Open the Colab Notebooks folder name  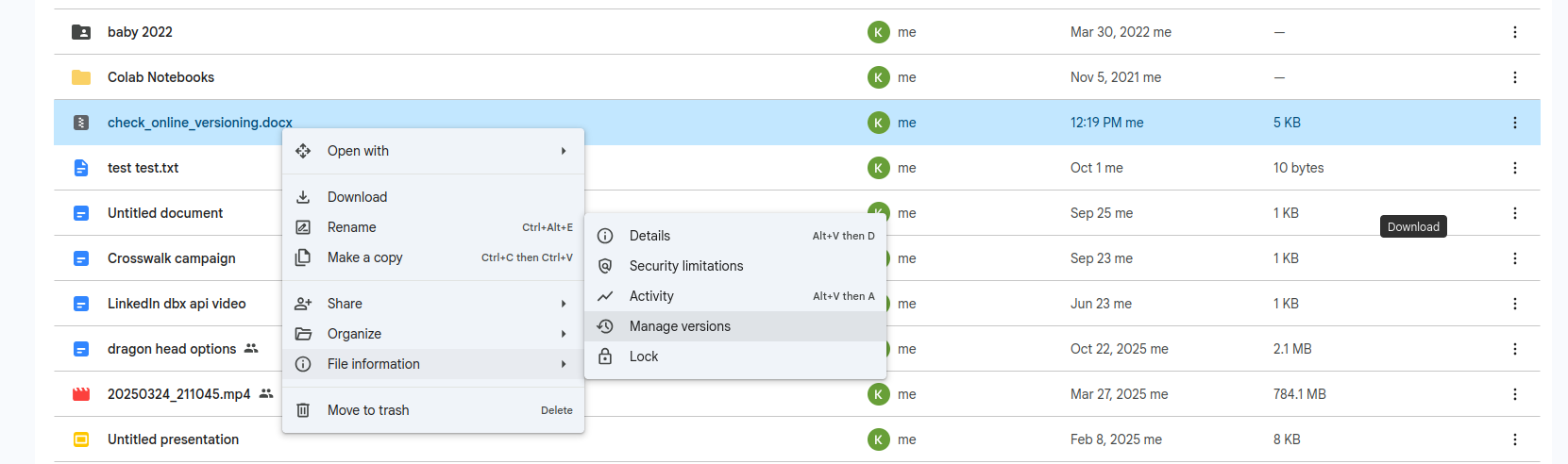click(x=160, y=77)
